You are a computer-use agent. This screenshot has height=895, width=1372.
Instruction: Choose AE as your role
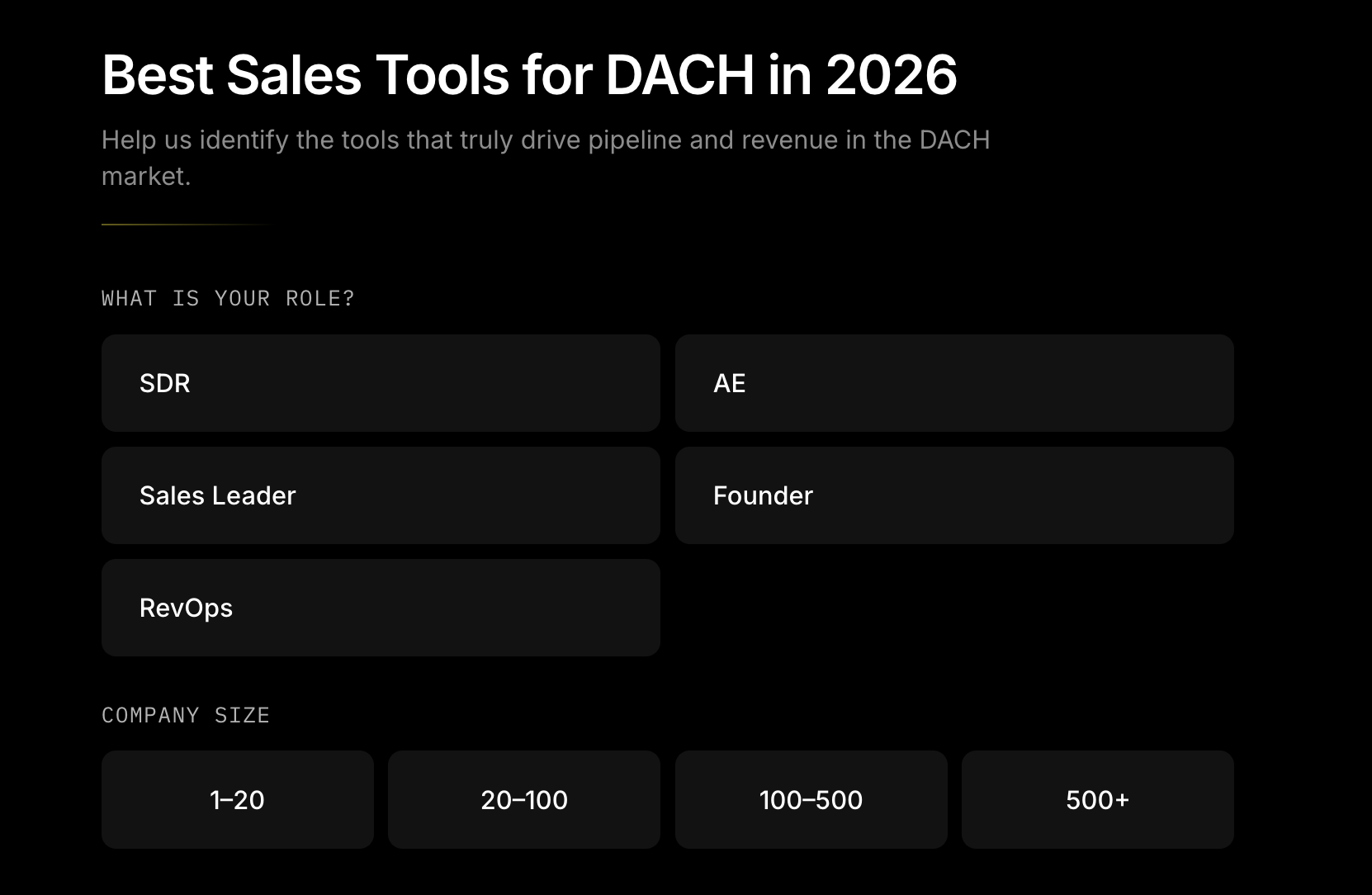pos(954,383)
